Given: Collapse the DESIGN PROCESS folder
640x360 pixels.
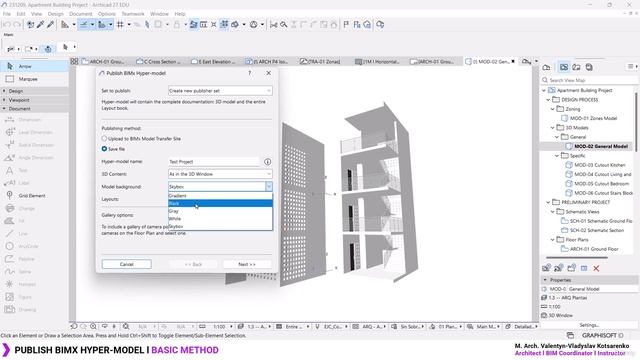Looking at the screenshot, I should point(548,100).
